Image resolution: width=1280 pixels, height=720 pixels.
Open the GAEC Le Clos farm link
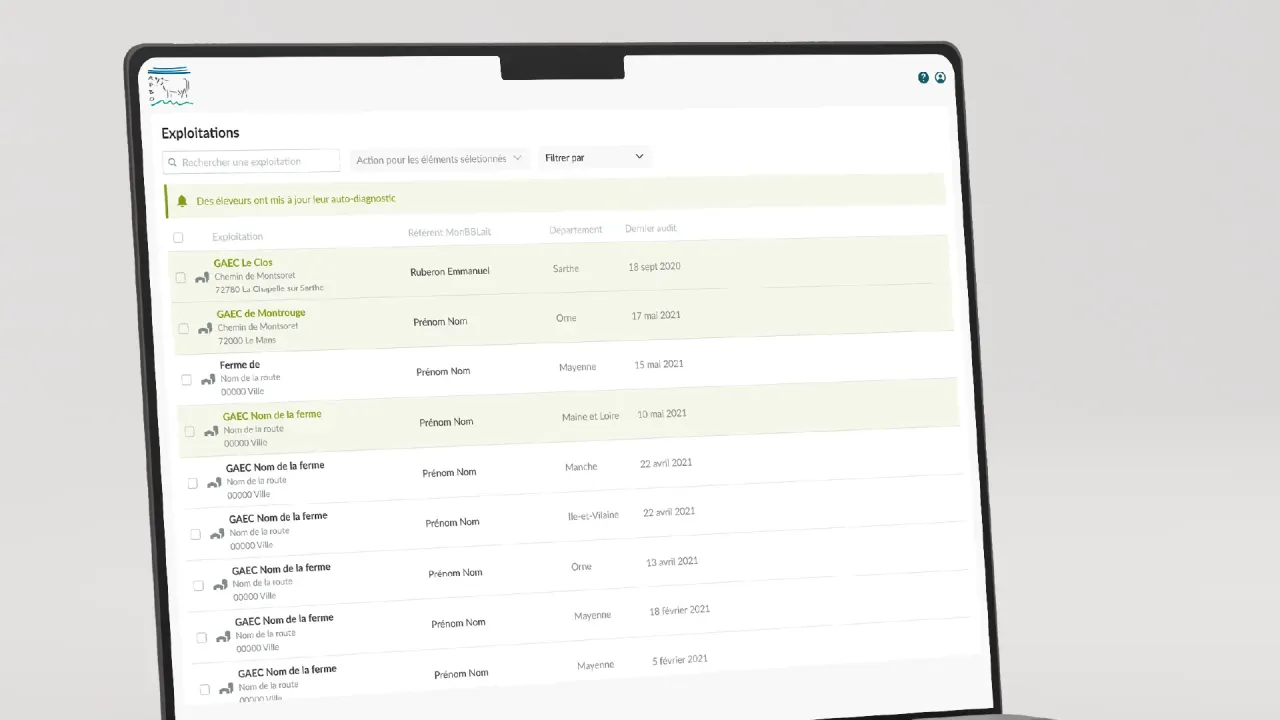point(243,263)
